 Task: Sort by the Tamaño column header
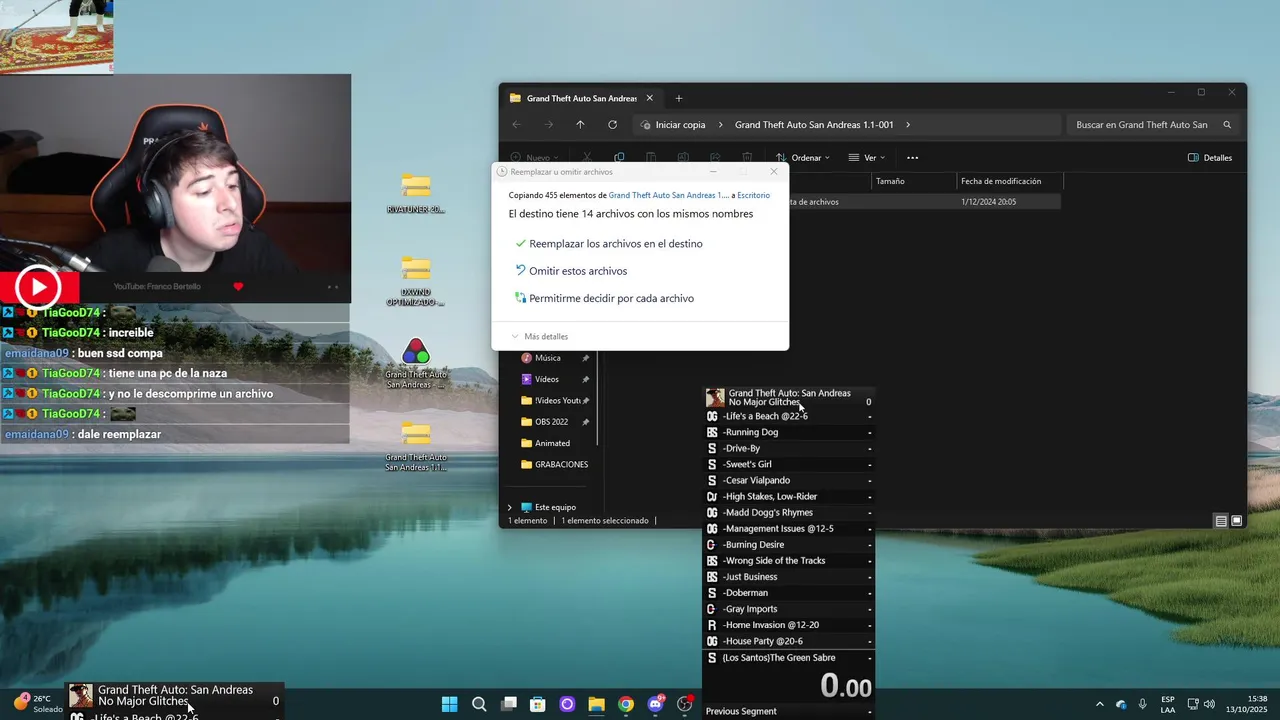click(913, 182)
